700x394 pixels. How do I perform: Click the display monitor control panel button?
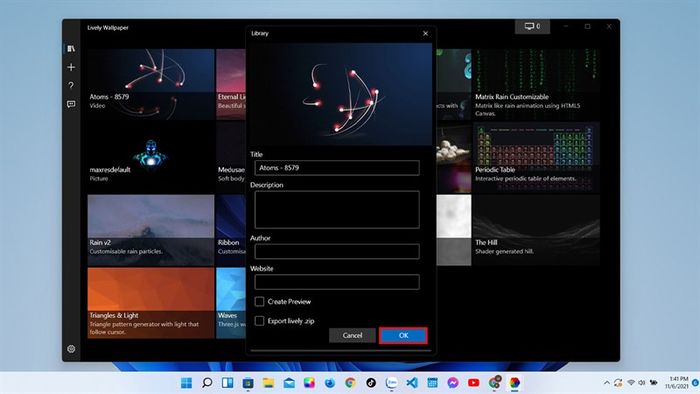[x=532, y=27]
